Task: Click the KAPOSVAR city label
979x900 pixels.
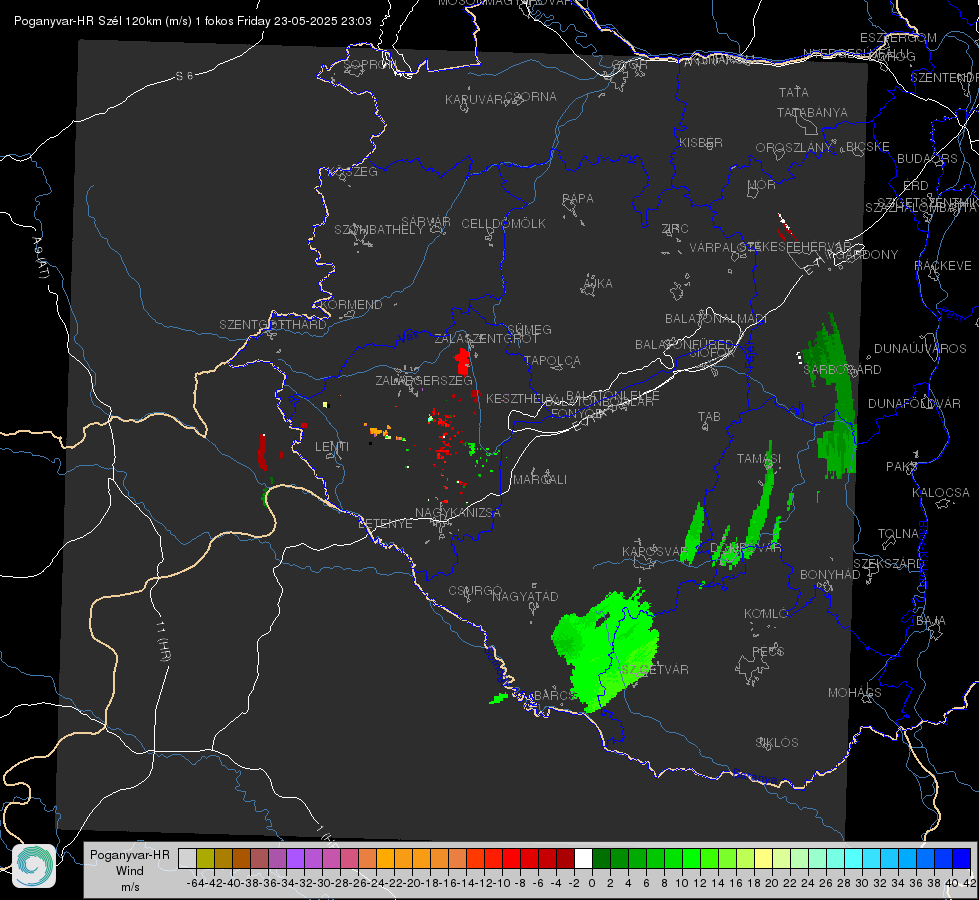Action: pos(654,552)
